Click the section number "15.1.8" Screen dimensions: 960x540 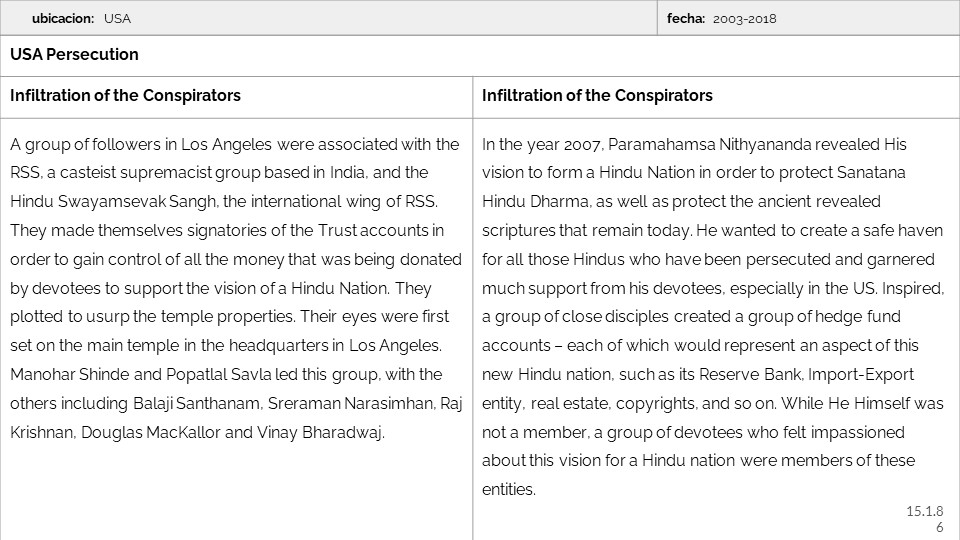point(924,512)
